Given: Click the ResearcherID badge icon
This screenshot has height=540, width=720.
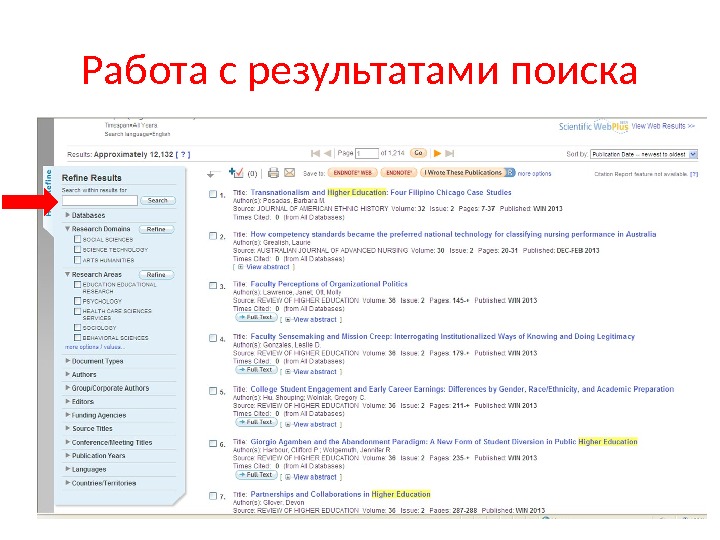Looking at the screenshot, I should [511, 173].
